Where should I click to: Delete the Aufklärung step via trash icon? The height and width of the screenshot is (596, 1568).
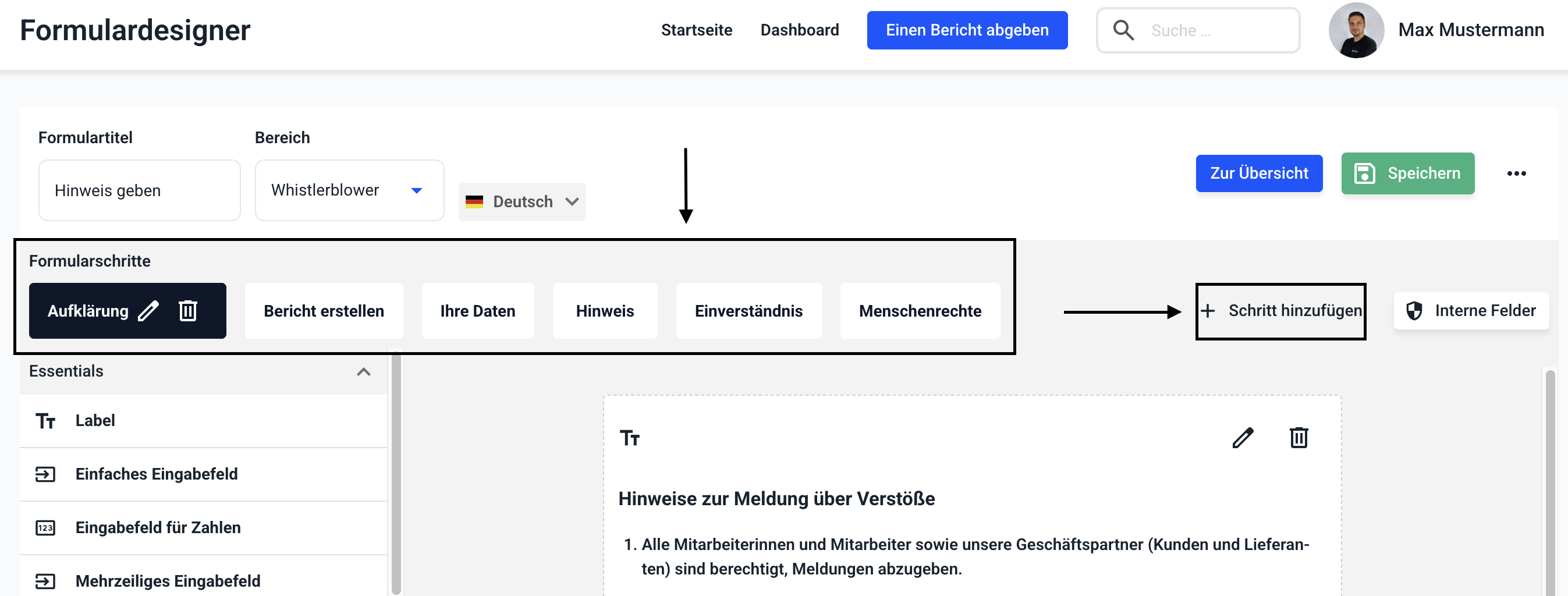tap(187, 310)
